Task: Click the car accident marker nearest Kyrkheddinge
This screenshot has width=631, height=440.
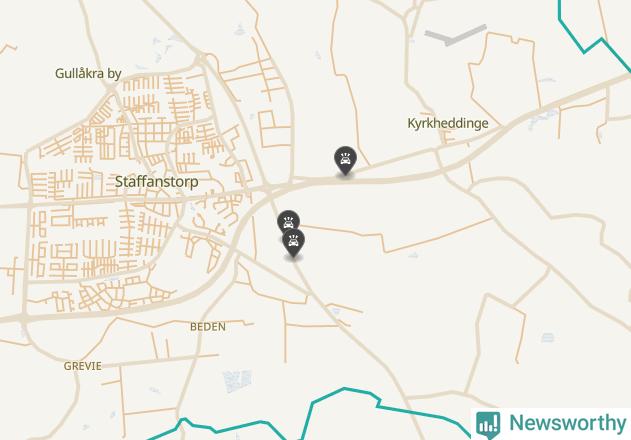Action: [x=345, y=160]
